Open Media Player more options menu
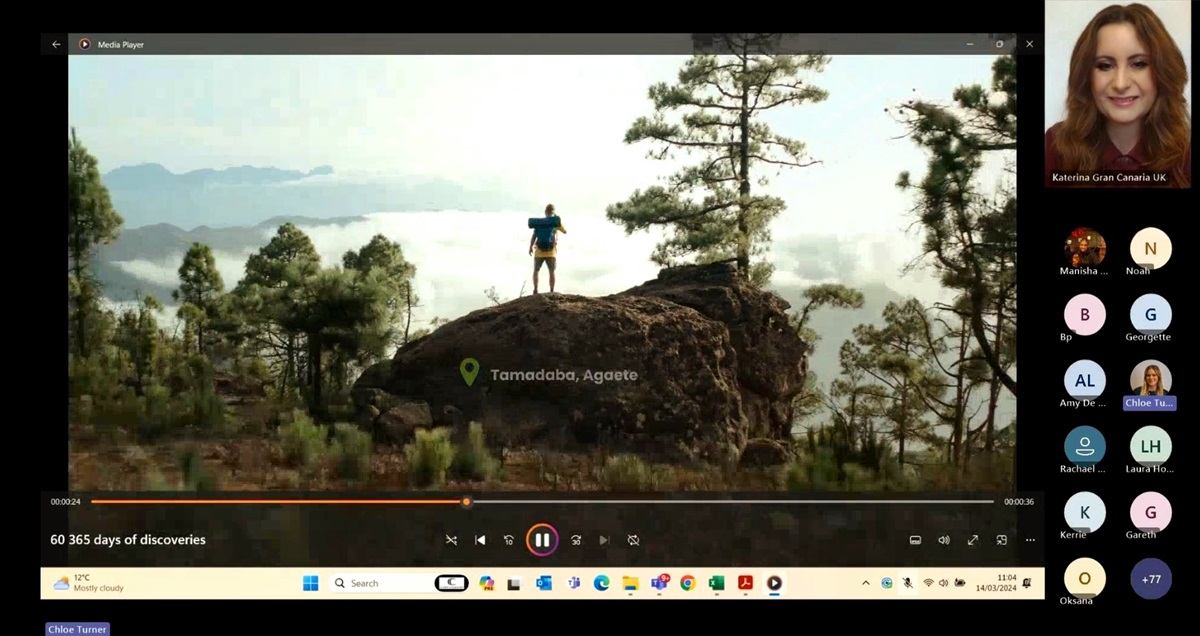The height and width of the screenshot is (636, 1200). click(x=1030, y=540)
